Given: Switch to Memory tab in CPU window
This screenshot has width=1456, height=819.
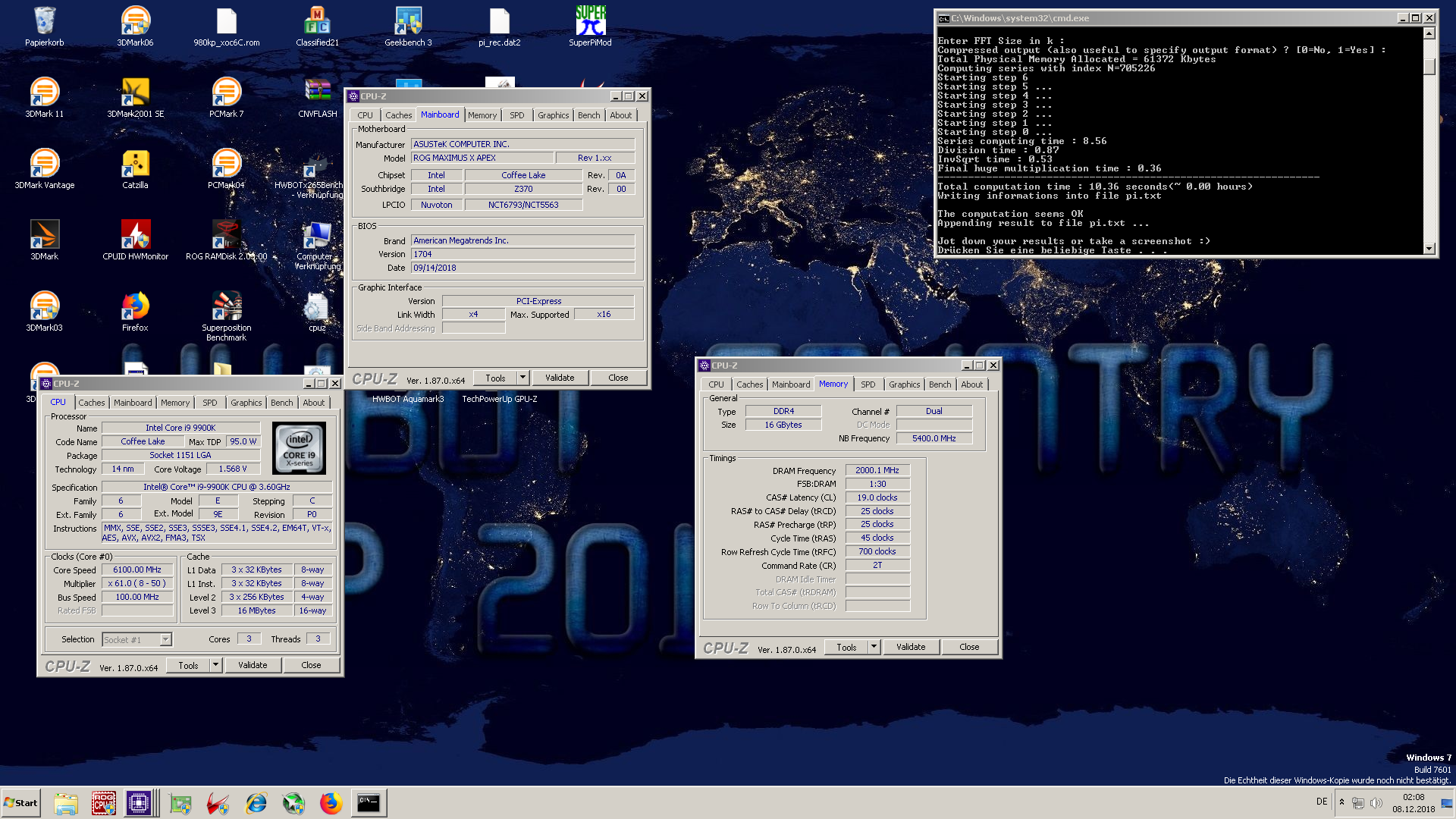Looking at the screenshot, I should (x=174, y=403).
